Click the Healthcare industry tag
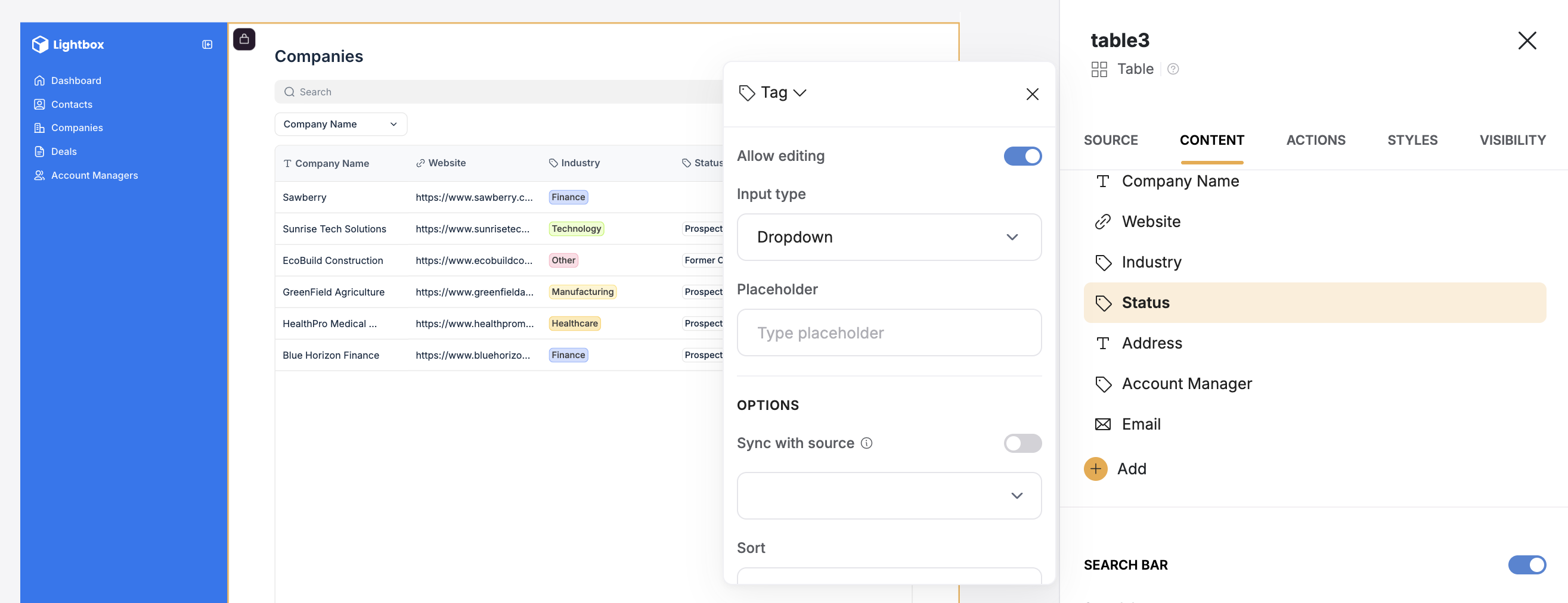 [575, 324]
